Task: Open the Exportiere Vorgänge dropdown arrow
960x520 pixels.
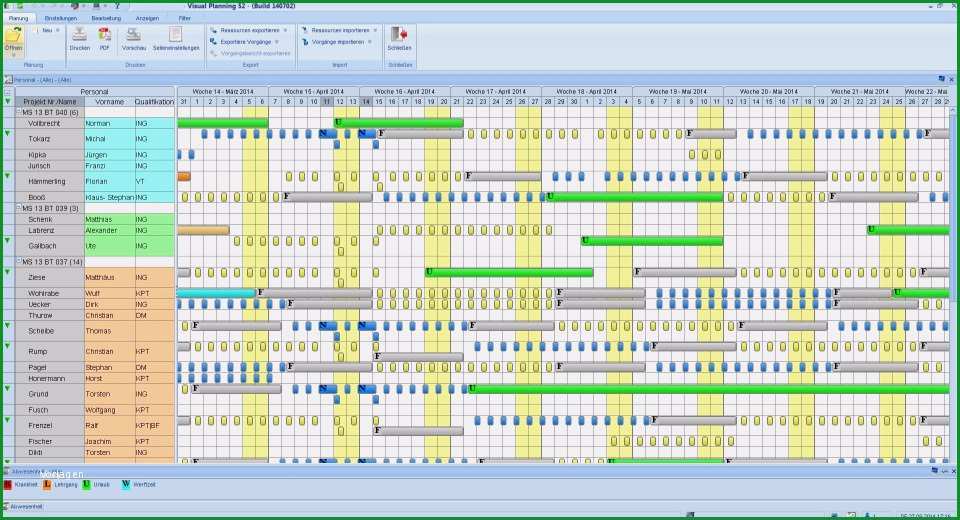Action: pos(277,42)
